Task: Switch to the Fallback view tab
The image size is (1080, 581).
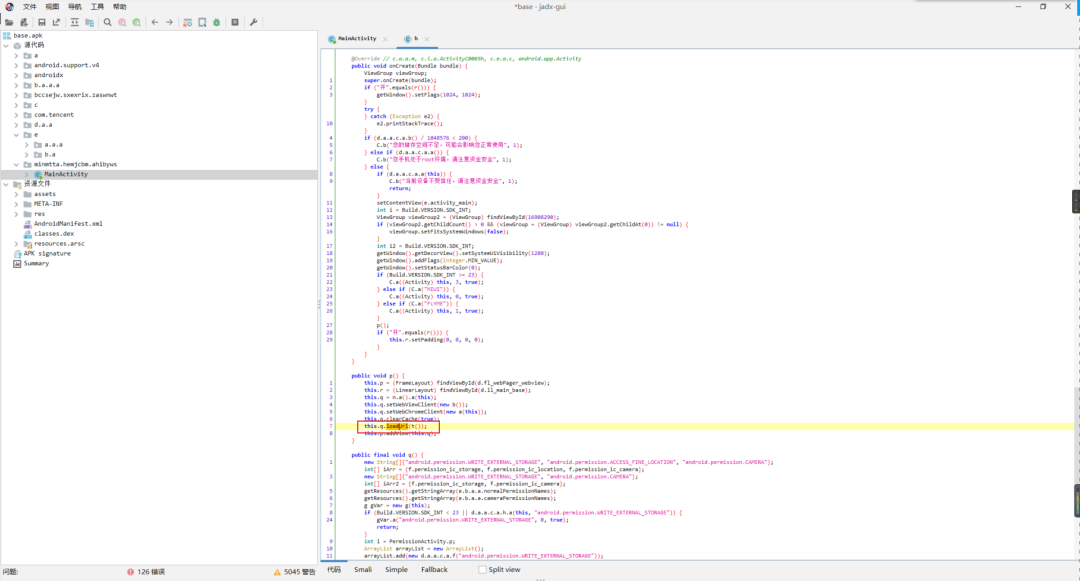Action: coord(434,570)
